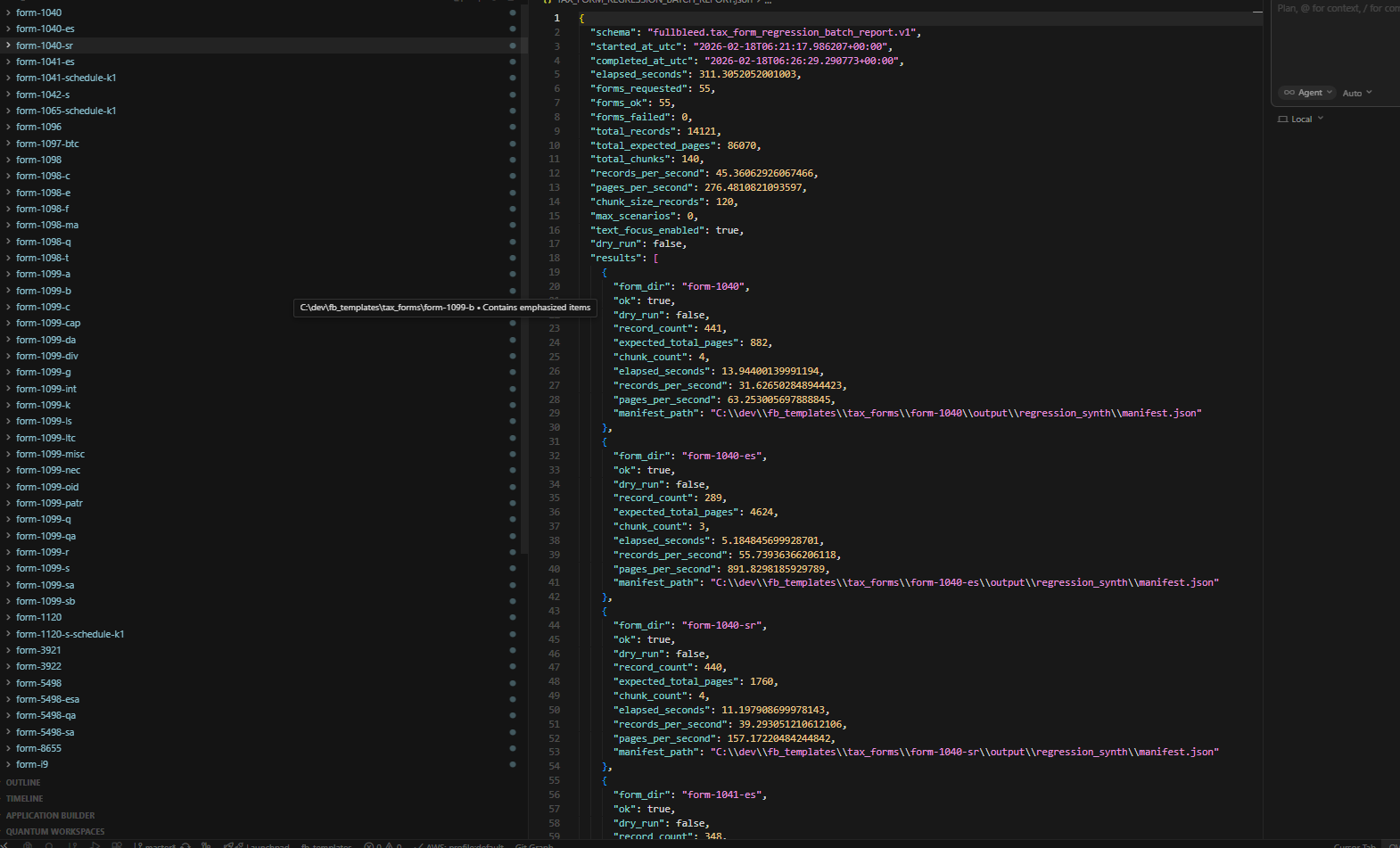The width and height of the screenshot is (1400, 848).
Task: Click the "total_expected_pages" value 86070
Action: 742,145
